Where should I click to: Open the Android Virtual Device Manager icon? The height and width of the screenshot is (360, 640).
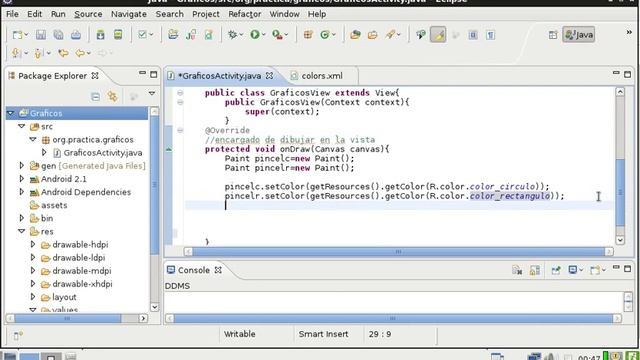(x=118, y=35)
